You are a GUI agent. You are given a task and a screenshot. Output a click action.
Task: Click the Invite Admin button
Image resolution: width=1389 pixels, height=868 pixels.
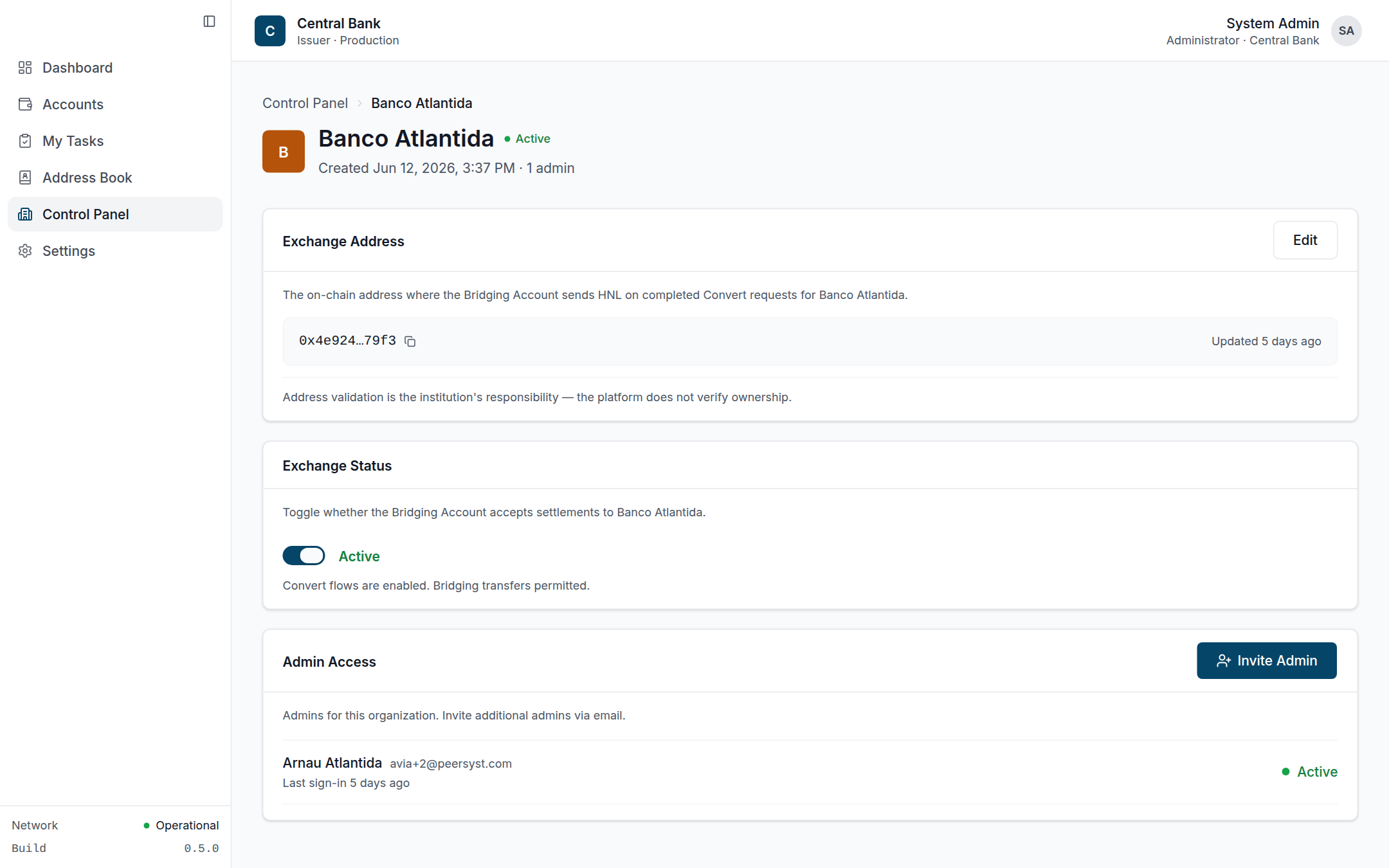pyautogui.click(x=1267, y=660)
